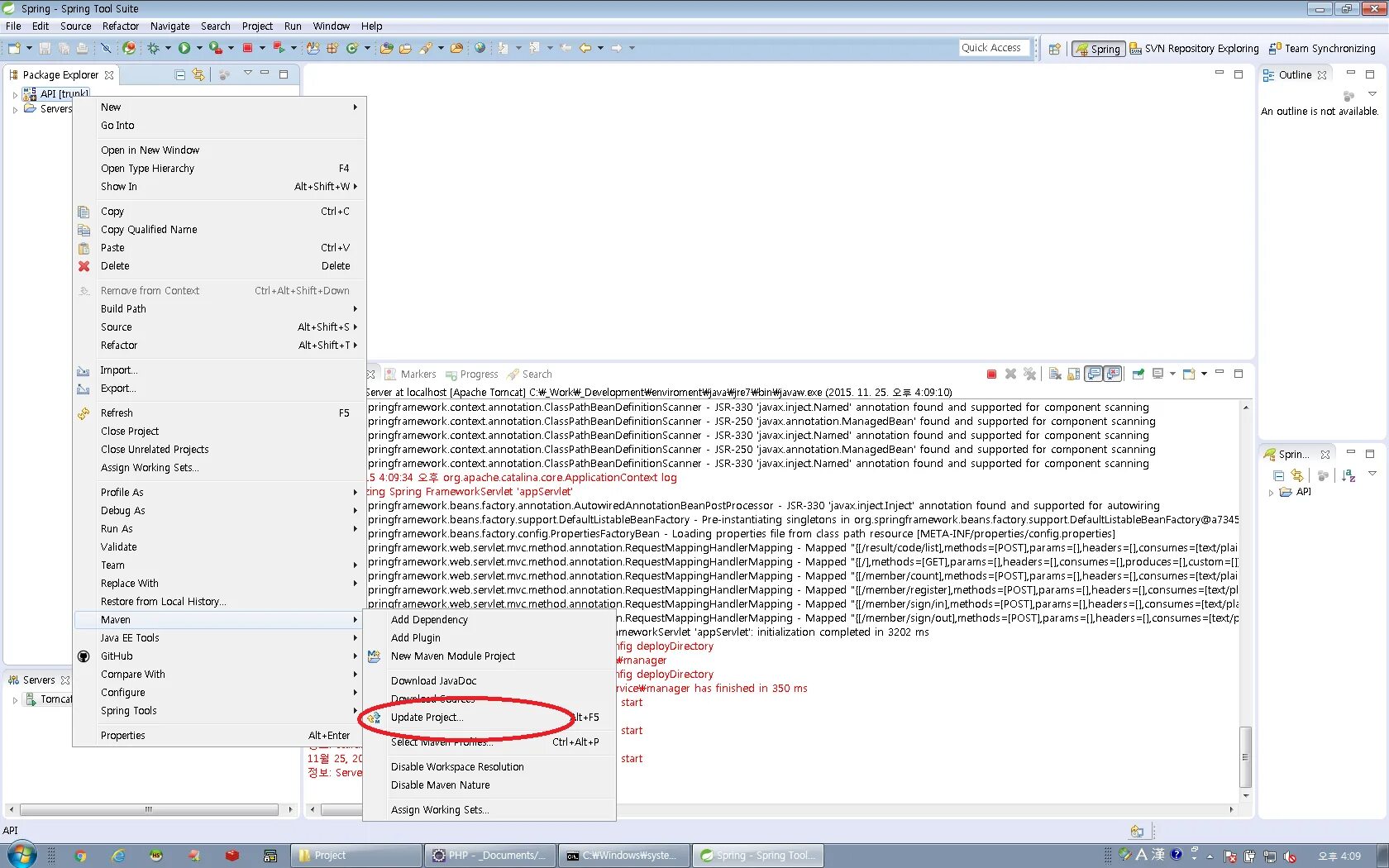This screenshot has height=868, width=1389.
Task: Click the Debug bug toolbar icon
Action: (154, 48)
